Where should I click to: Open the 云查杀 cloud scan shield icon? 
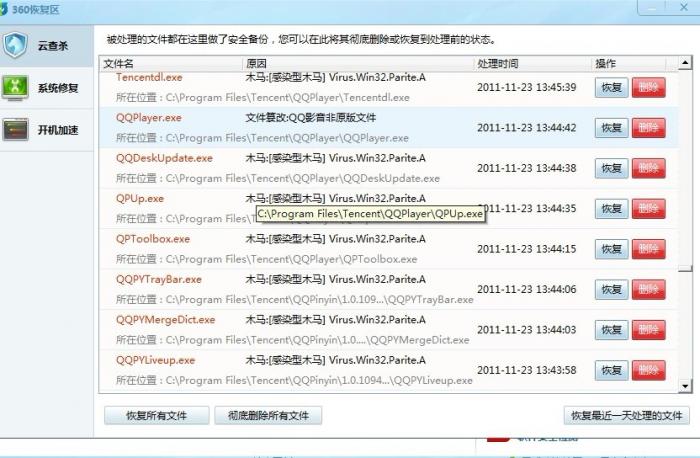point(15,45)
